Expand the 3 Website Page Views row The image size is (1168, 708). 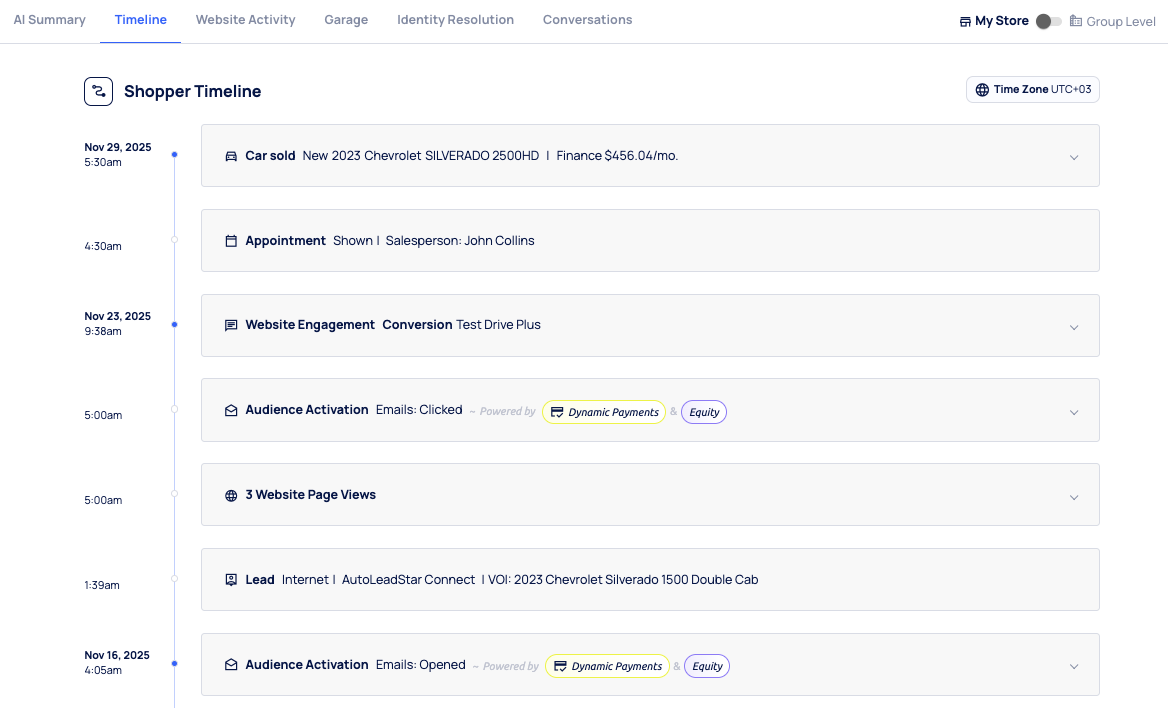point(1074,497)
